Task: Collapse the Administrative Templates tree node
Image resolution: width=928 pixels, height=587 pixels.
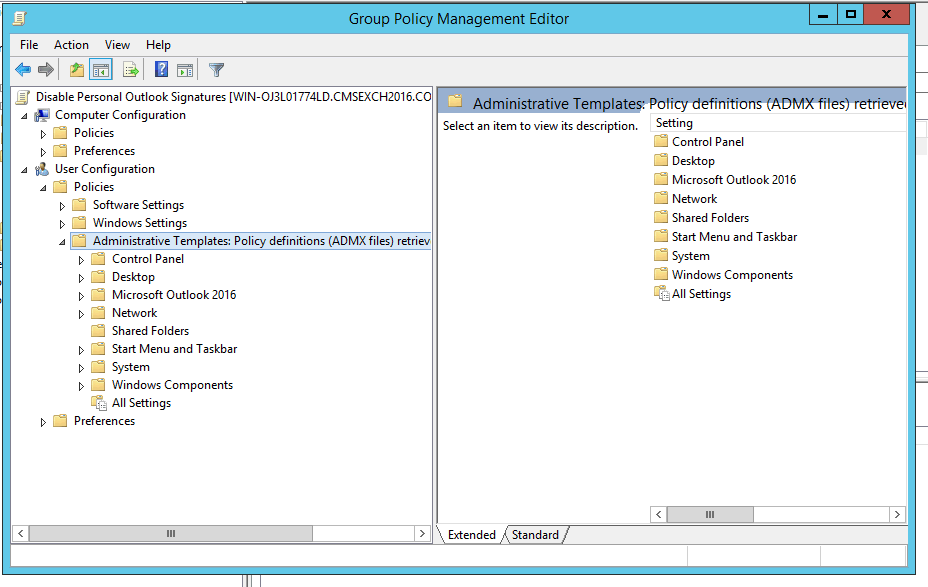Action: pyautogui.click(x=62, y=241)
